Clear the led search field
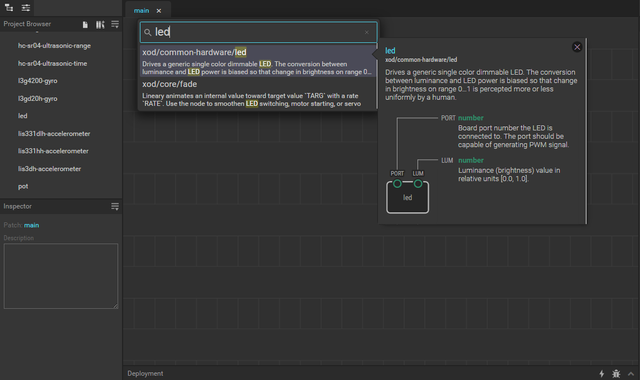The height and width of the screenshot is (380, 640). (367, 32)
